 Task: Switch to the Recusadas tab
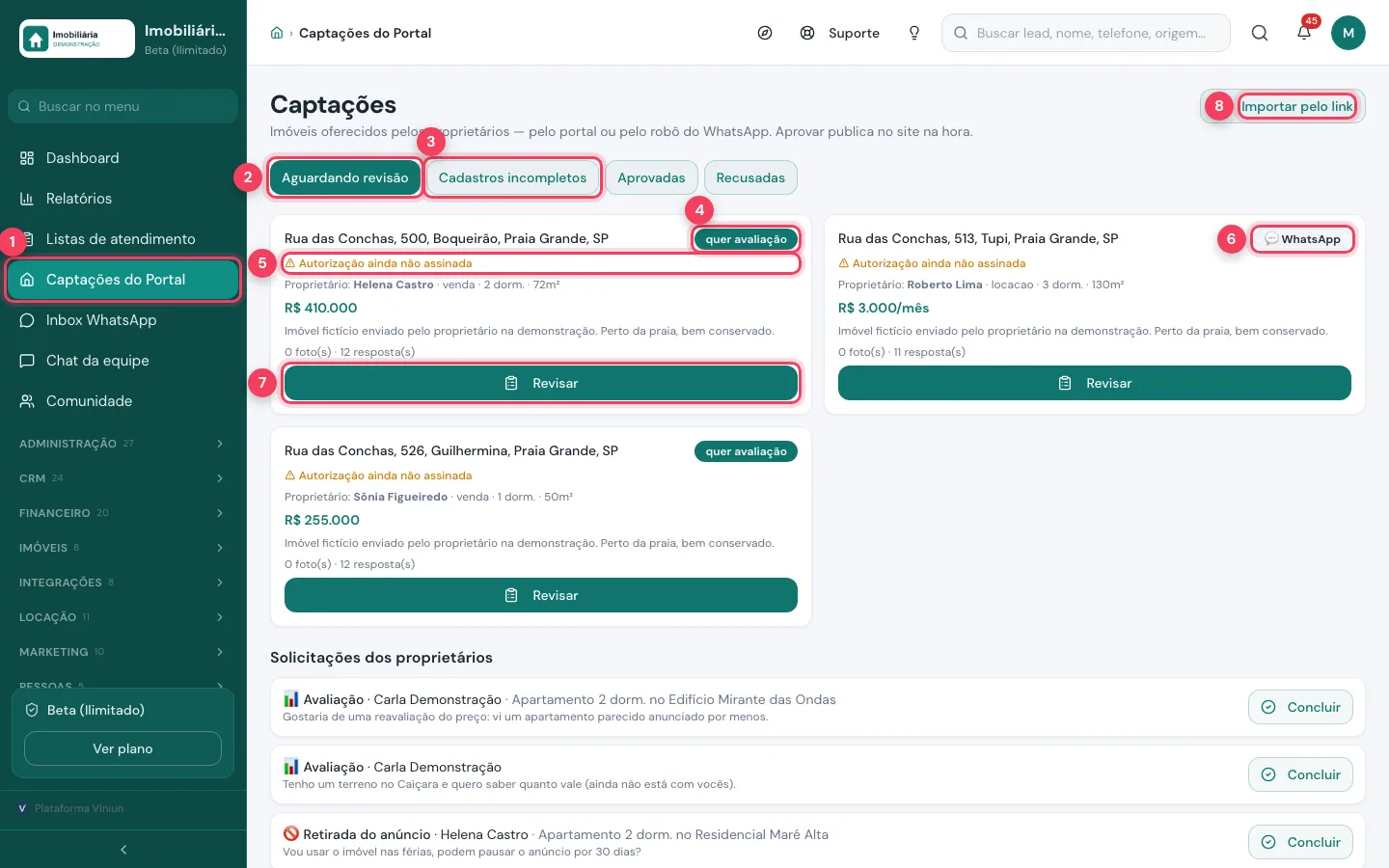(750, 177)
